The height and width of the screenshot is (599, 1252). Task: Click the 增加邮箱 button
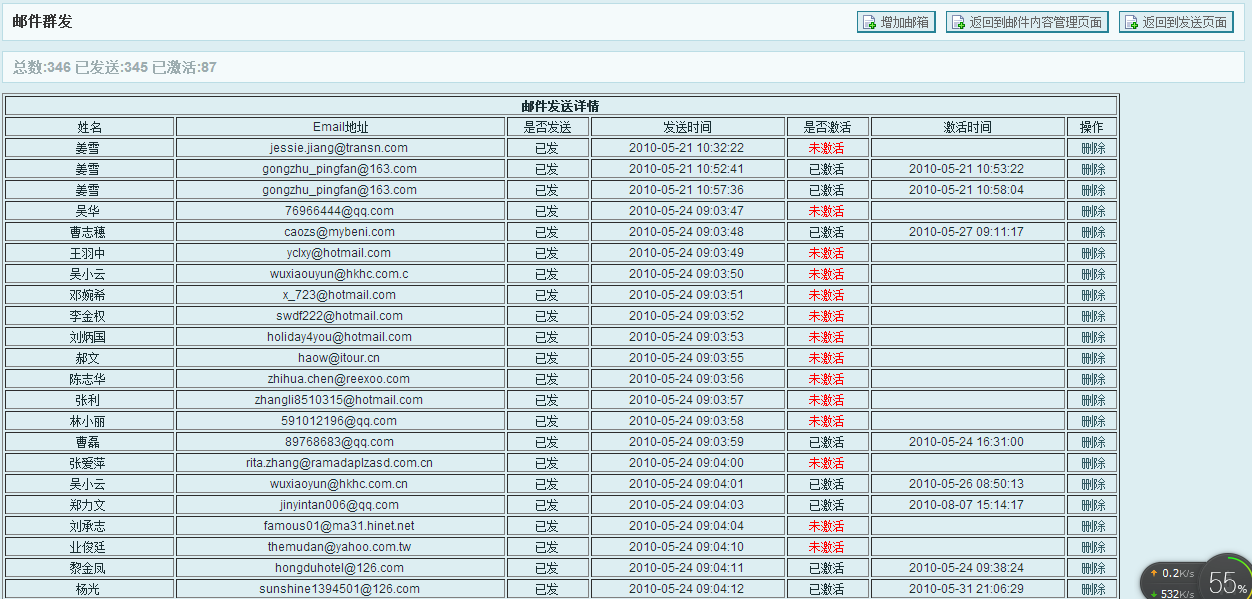[896, 22]
